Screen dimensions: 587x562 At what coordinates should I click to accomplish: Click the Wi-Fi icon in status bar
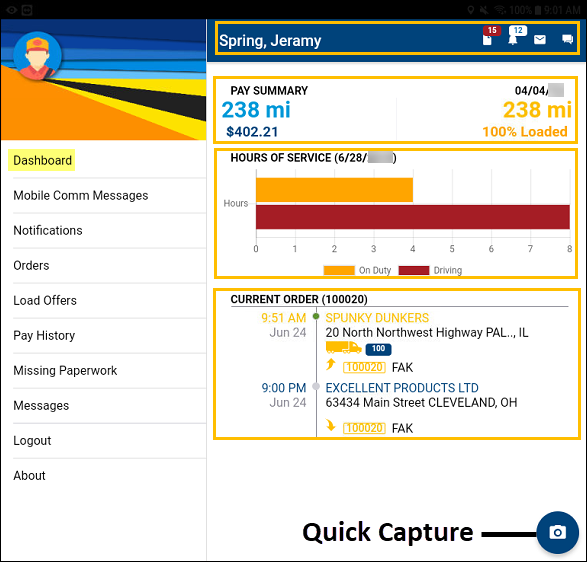click(x=500, y=10)
